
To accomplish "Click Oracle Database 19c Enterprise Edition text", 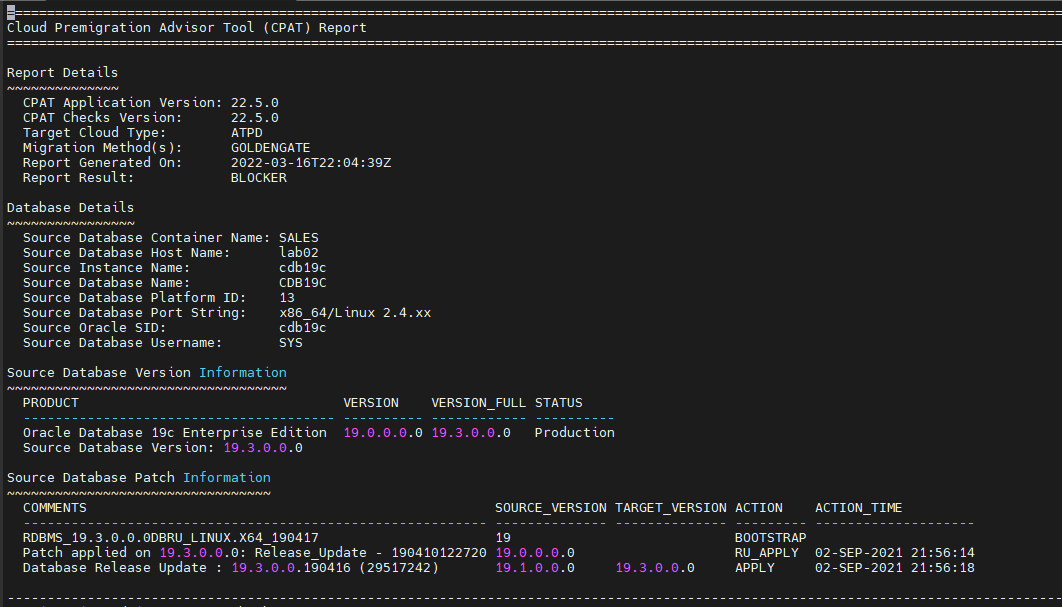I will [x=175, y=432].
